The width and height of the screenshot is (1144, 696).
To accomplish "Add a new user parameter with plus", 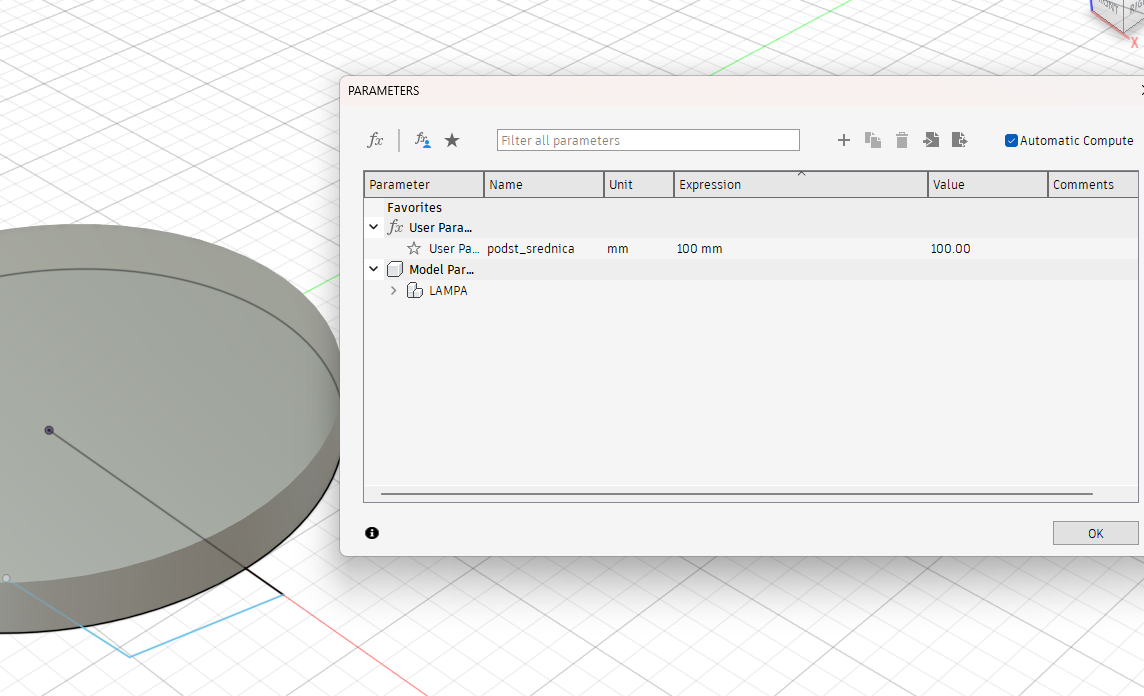I will 843,141.
